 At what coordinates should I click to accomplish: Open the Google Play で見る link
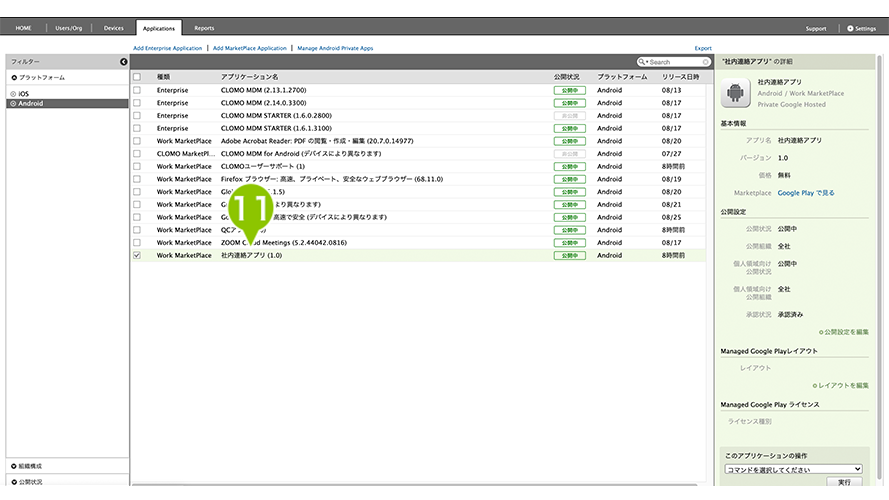806,193
